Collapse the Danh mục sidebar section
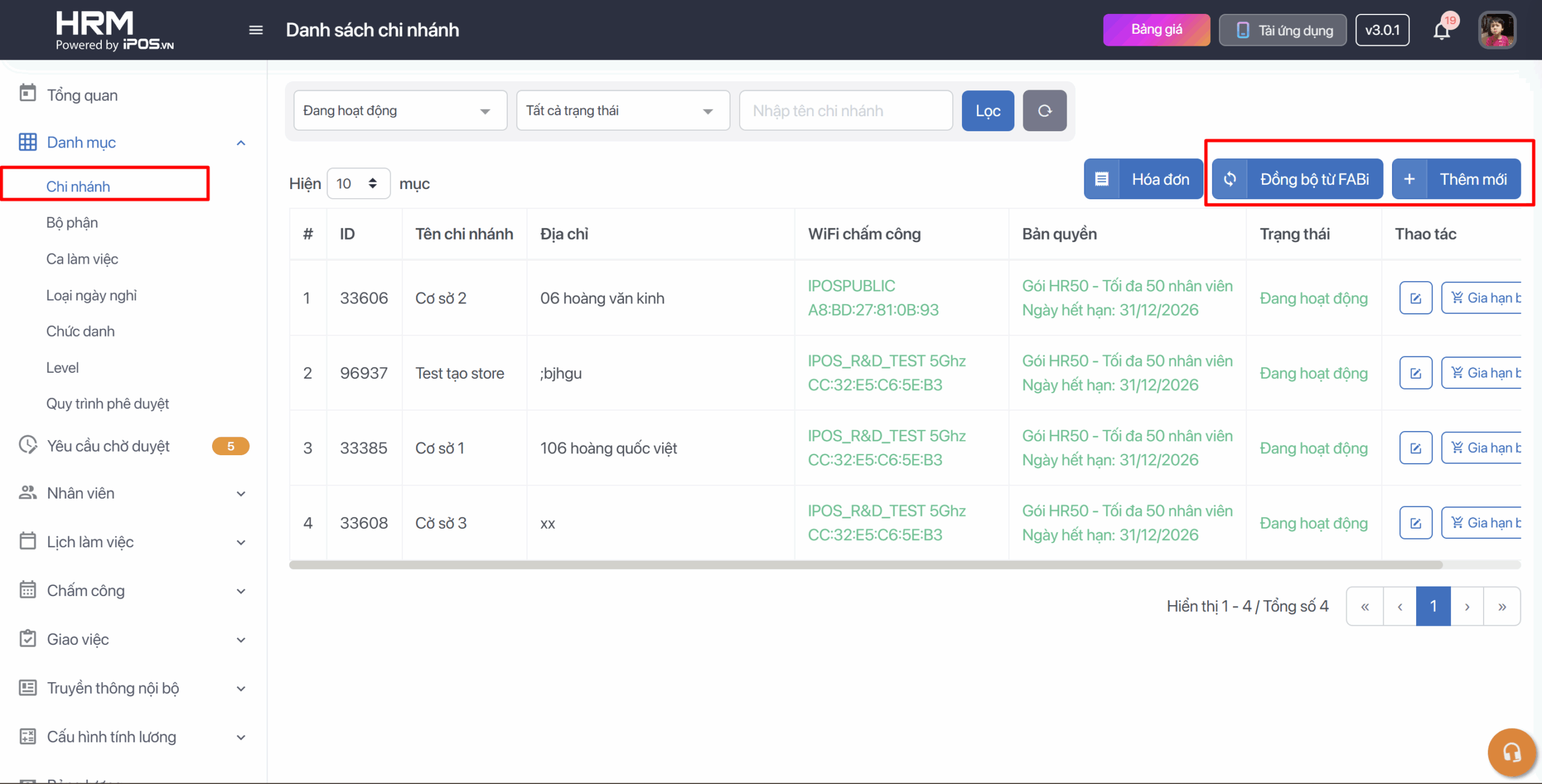The height and width of the screenshot is (784, 1542). [241, 143]
